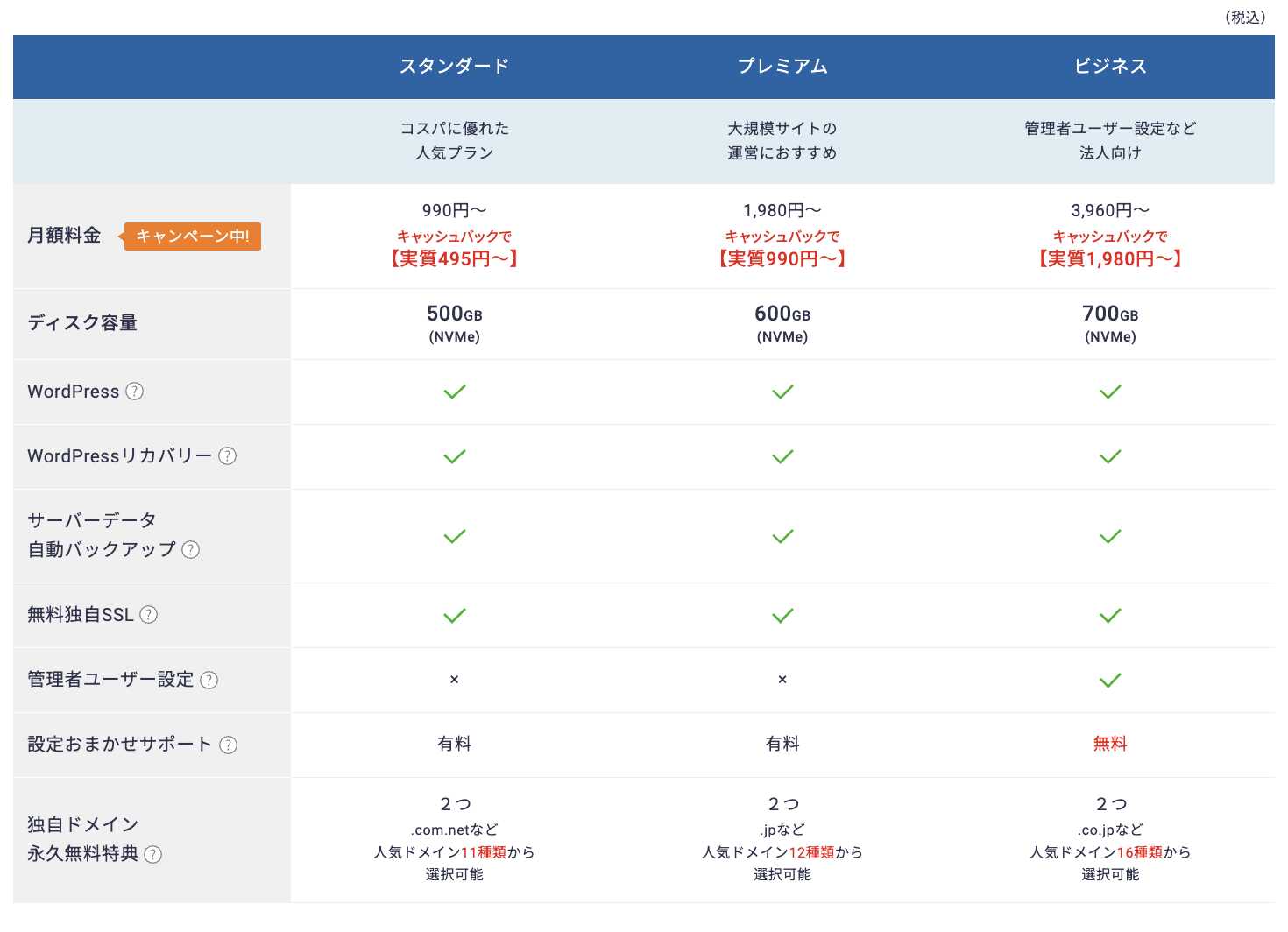Click the .com.netなど domain text

pyautogui.click(x=454, y=830)
